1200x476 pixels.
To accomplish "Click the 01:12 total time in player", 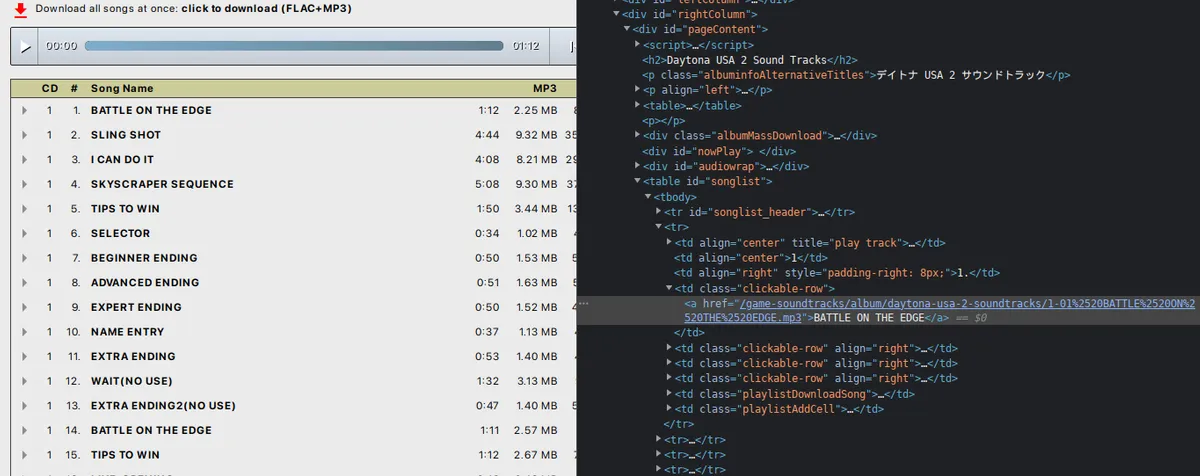I will pos(526,46).
